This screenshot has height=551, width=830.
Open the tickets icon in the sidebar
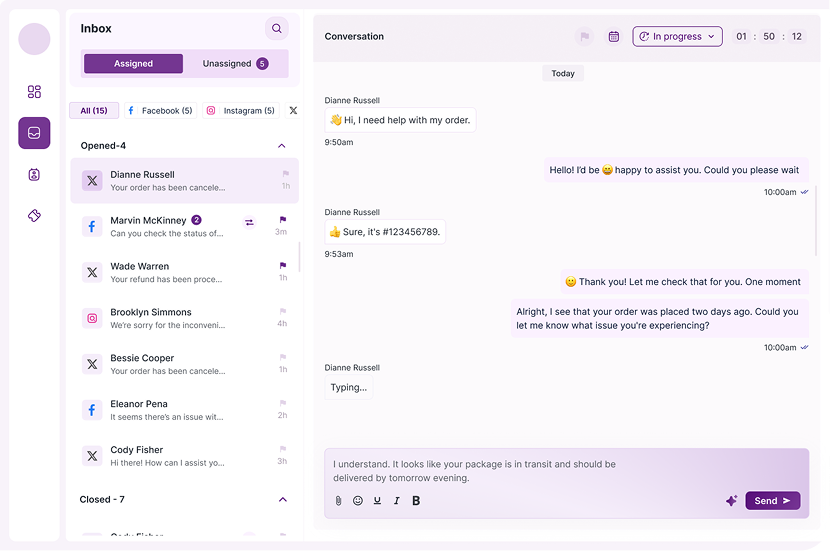[34, 215]
